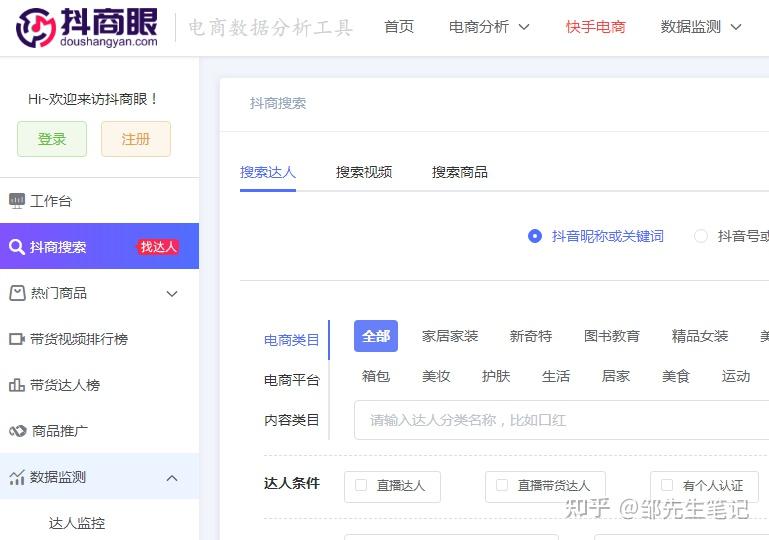Select the 全部 category button
The image size is (769, 540).
tap(376, 336)
